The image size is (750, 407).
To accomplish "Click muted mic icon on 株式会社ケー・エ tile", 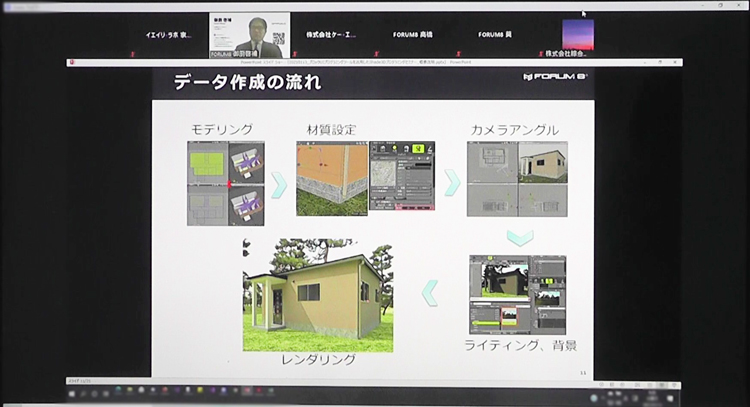I will tap(295, 54).
